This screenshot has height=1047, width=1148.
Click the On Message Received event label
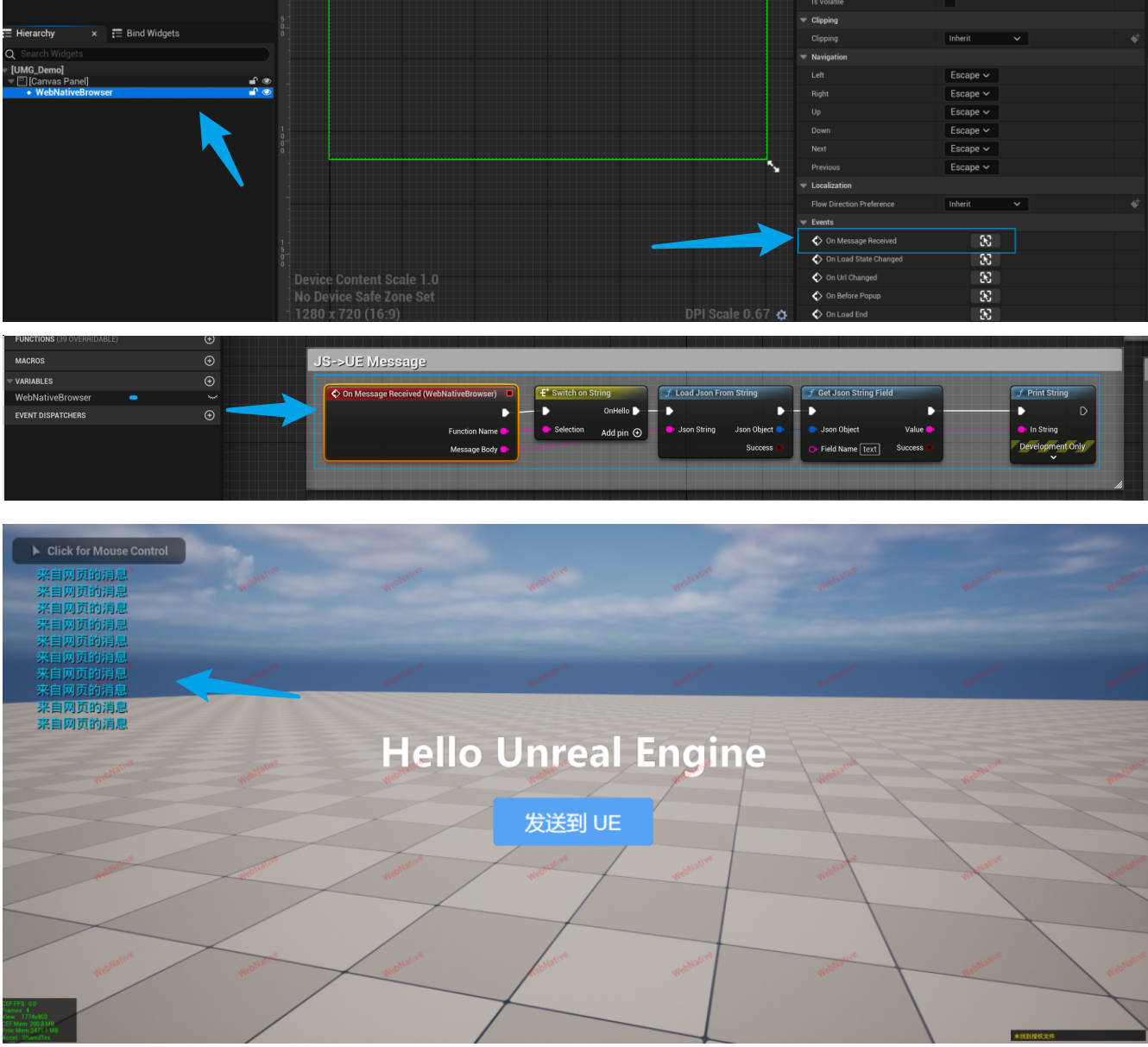[x=861, y=241]
